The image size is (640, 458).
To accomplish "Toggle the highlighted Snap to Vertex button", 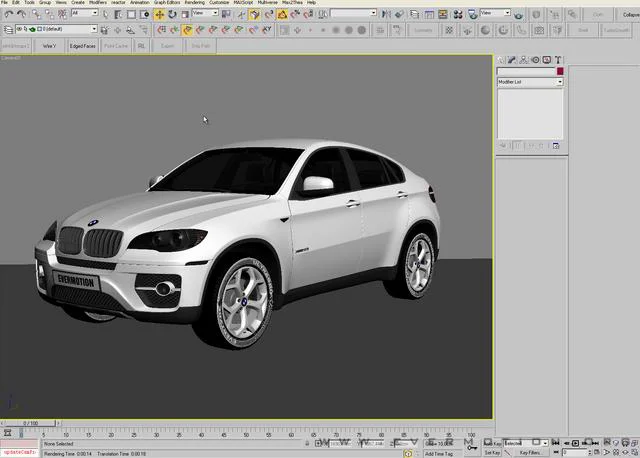I will click(187, 30).
